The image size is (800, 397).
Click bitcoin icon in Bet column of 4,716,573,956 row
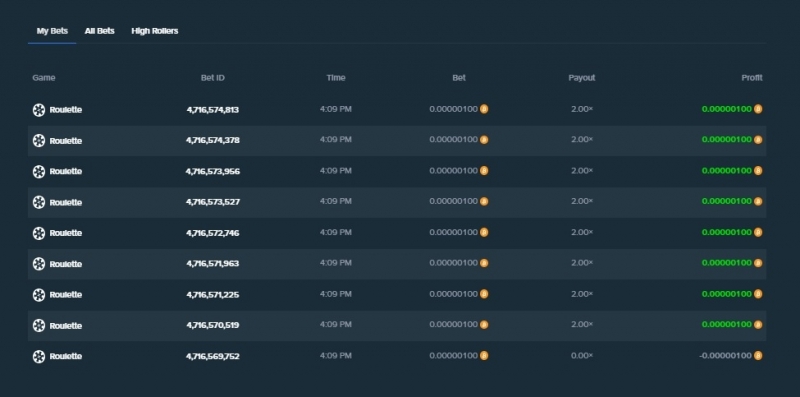tap(484, 170)
